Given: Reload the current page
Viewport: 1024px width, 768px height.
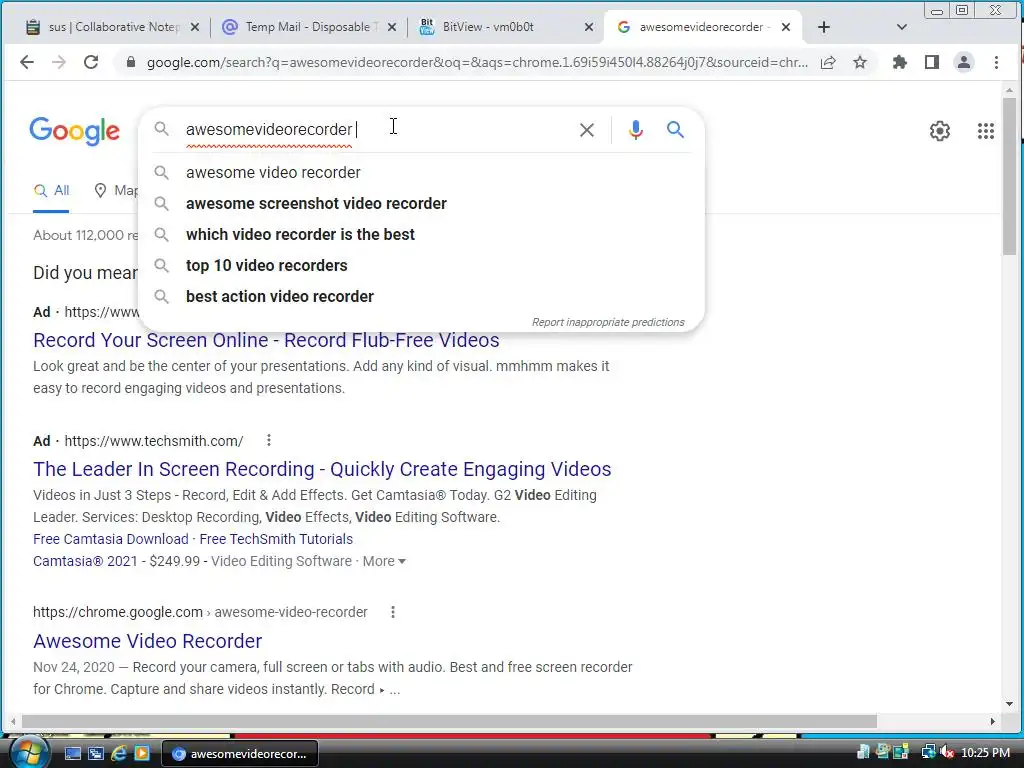Looking at the screenshot, I should pyautogui.click(x=91, y=62).
